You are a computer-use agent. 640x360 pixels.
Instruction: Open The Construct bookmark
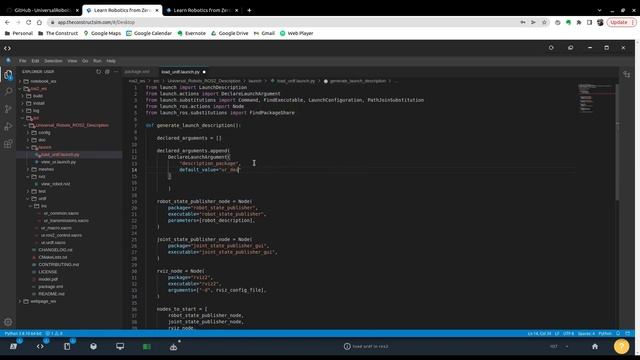coord(58,33)
